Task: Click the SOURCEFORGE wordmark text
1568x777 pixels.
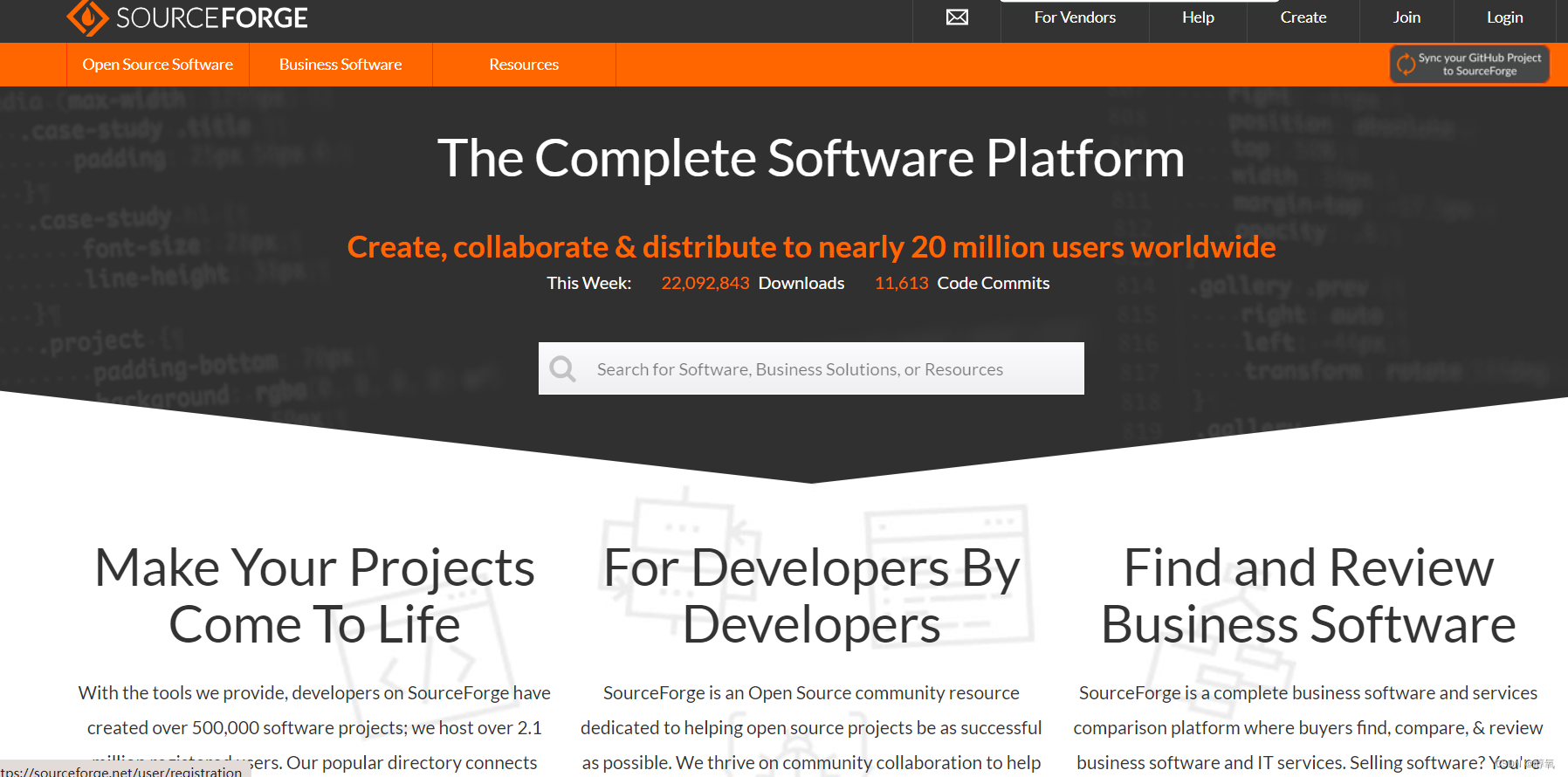Action: click(x=211, y=17)
